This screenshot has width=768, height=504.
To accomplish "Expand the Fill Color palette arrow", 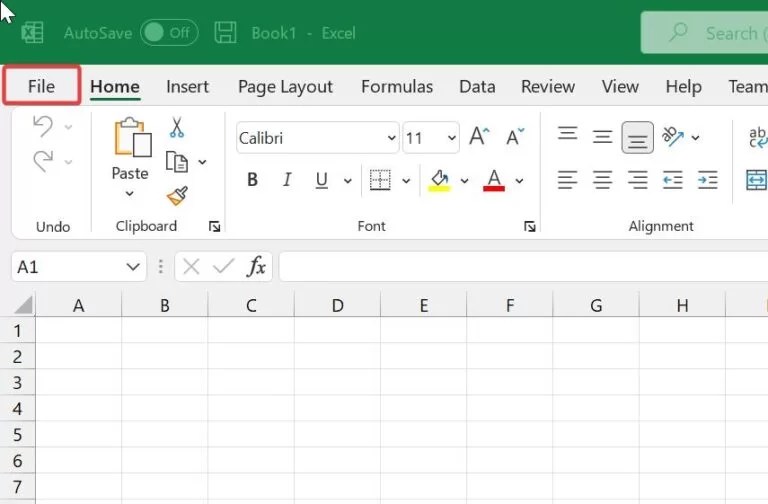I will [464, 181].
